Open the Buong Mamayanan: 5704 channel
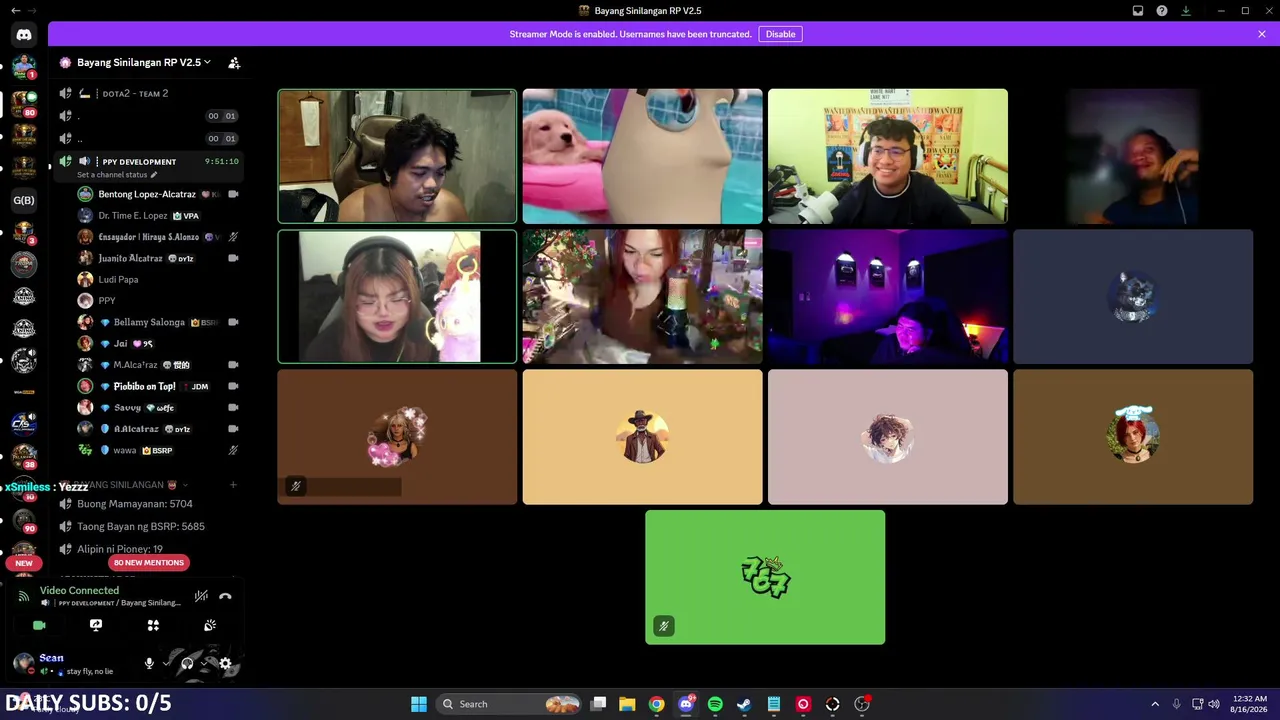 pyautogui.click(x=148, y=504)
